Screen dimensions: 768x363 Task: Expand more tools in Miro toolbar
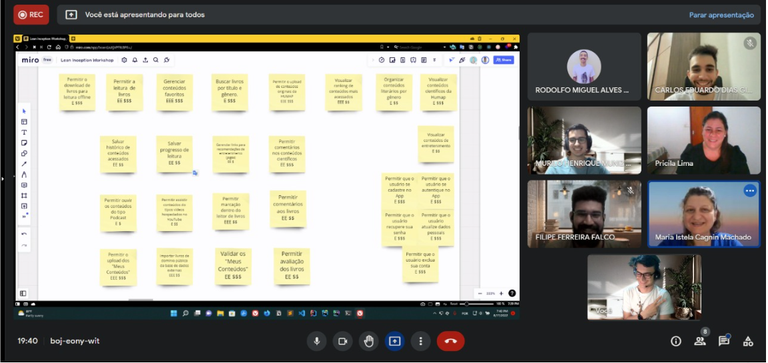point(24,216)
